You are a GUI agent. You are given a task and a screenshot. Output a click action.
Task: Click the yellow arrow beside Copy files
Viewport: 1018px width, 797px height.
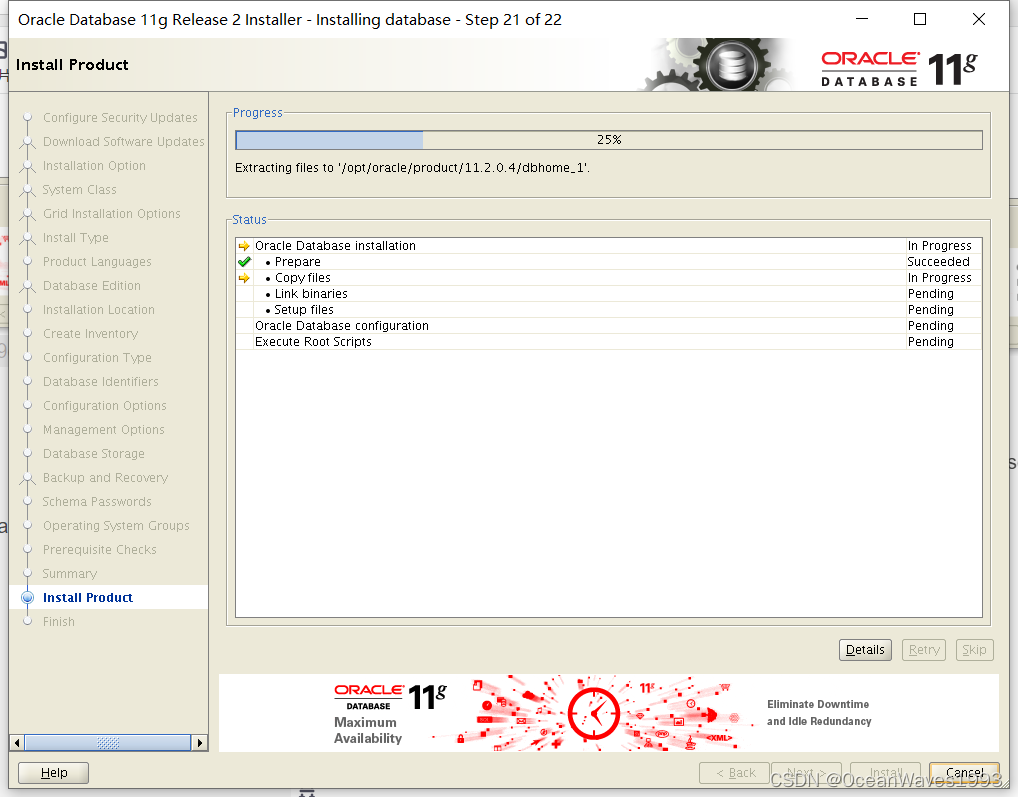pyautogui.click(x=244, y=278)
